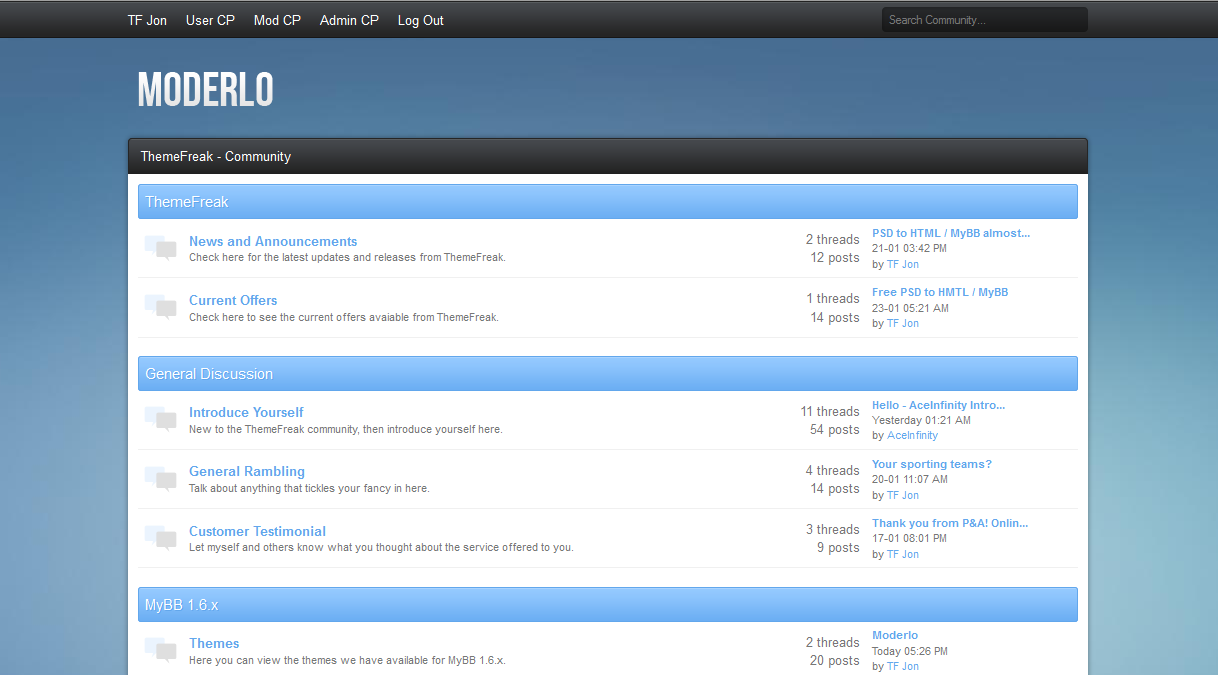Open the TF Jon menu item
Image resolution: width=1218 pixels, height=675 pixels.
[147, 20]
